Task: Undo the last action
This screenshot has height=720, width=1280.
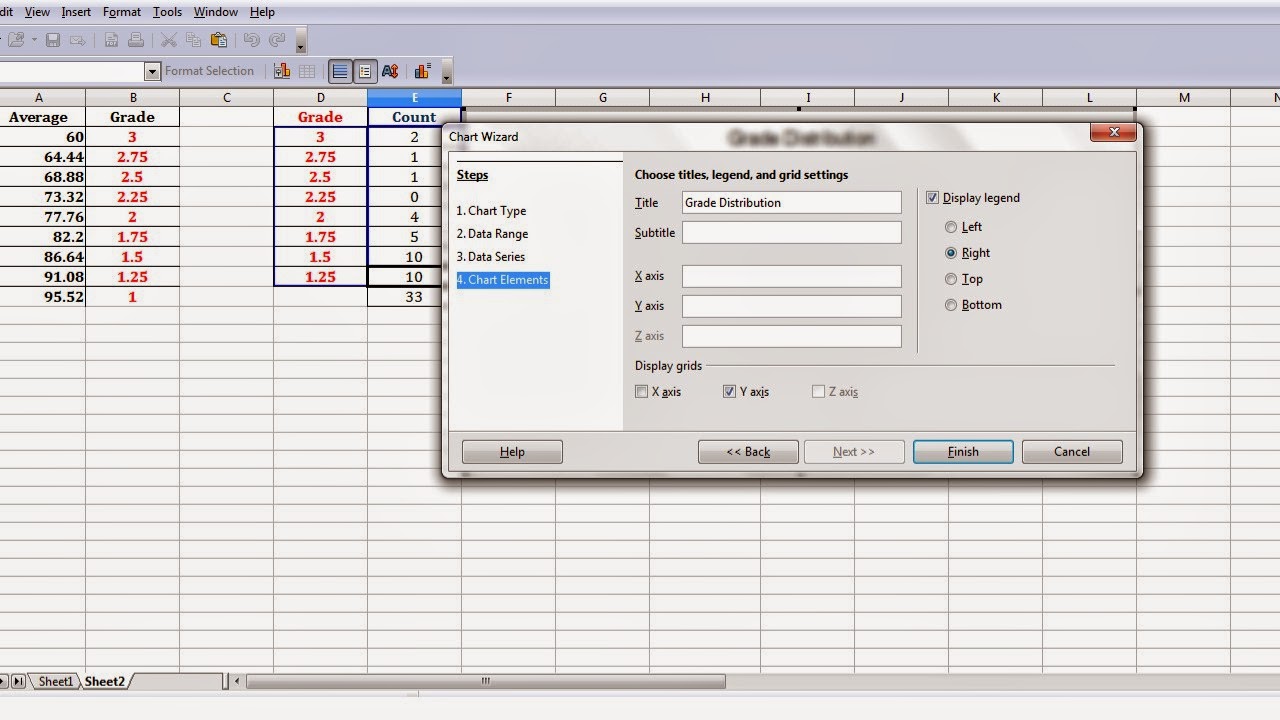Action: [x=252, y=40]
